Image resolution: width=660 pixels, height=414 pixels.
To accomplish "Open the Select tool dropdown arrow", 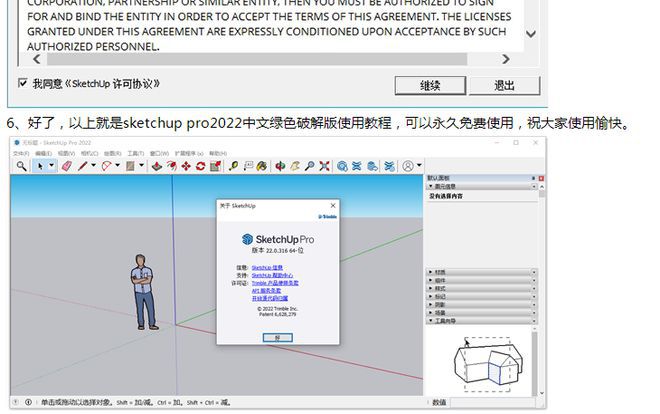I will coord(52,166).
